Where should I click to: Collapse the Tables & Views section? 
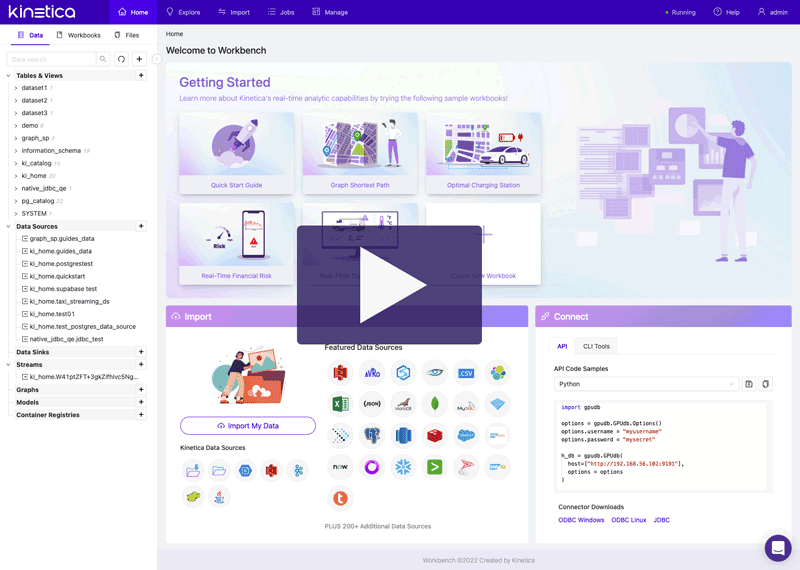(x=8, y=76)
